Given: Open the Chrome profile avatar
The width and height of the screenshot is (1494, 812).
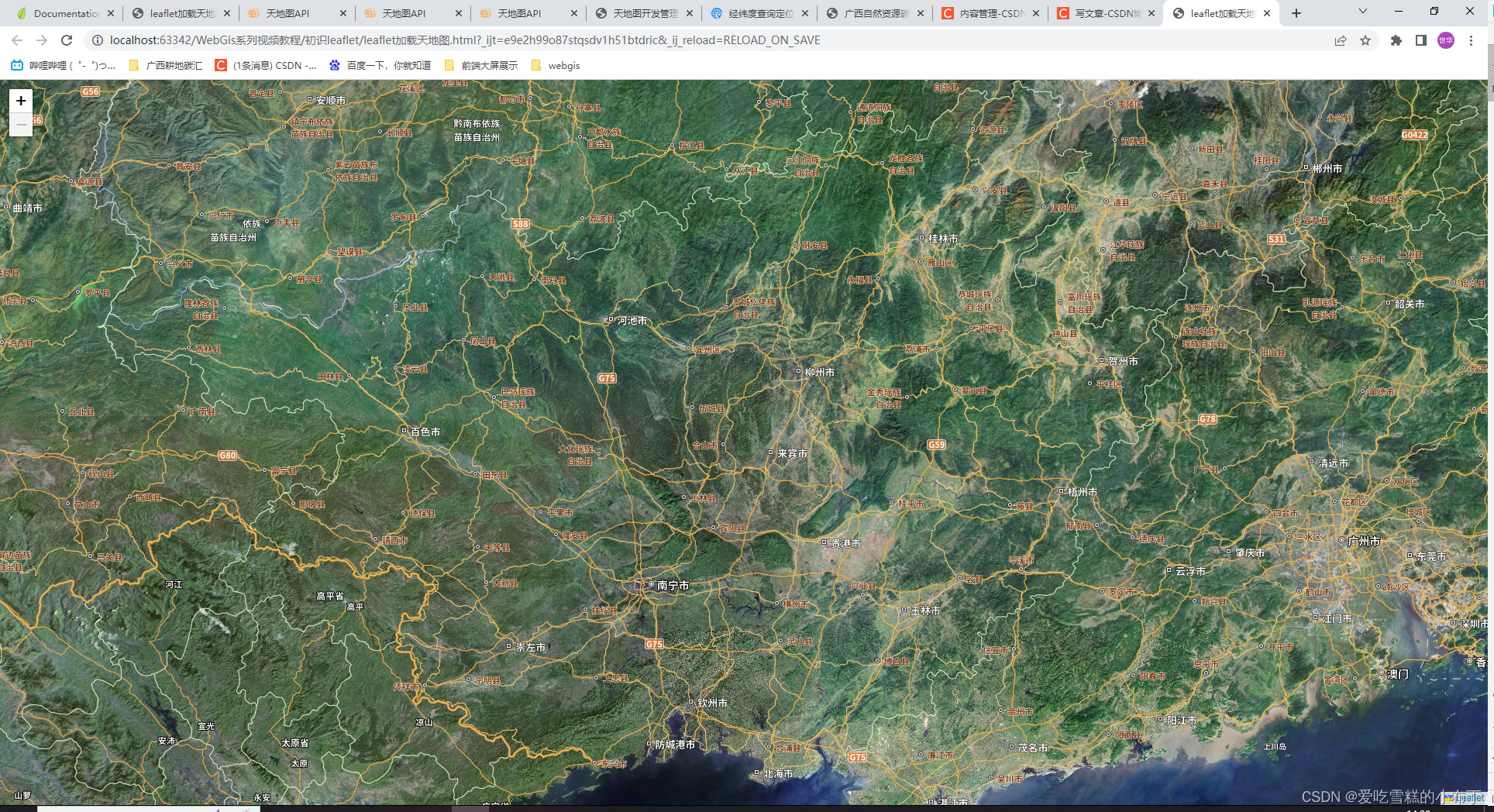Looking at the screenshot, I should tap(1446, 40).
